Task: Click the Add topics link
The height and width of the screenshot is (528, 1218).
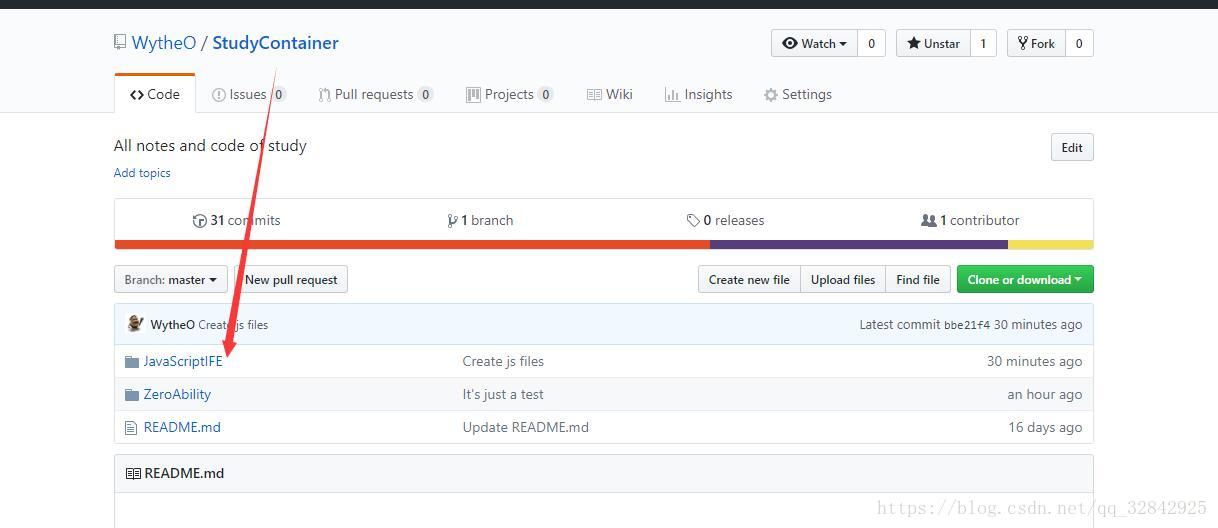Action: coord(142,173)
